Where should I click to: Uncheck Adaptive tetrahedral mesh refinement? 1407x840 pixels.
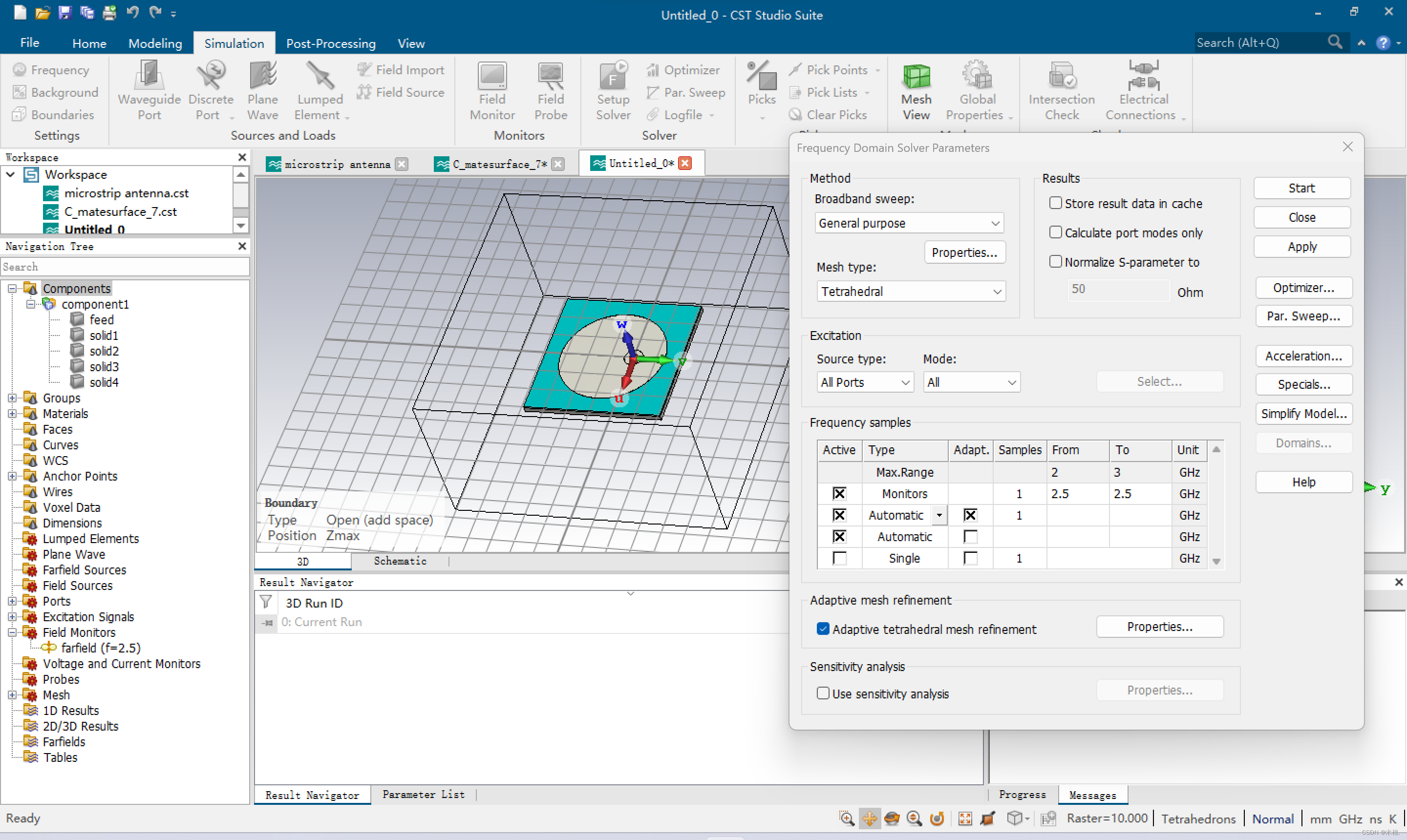click(x=823, y=629)
